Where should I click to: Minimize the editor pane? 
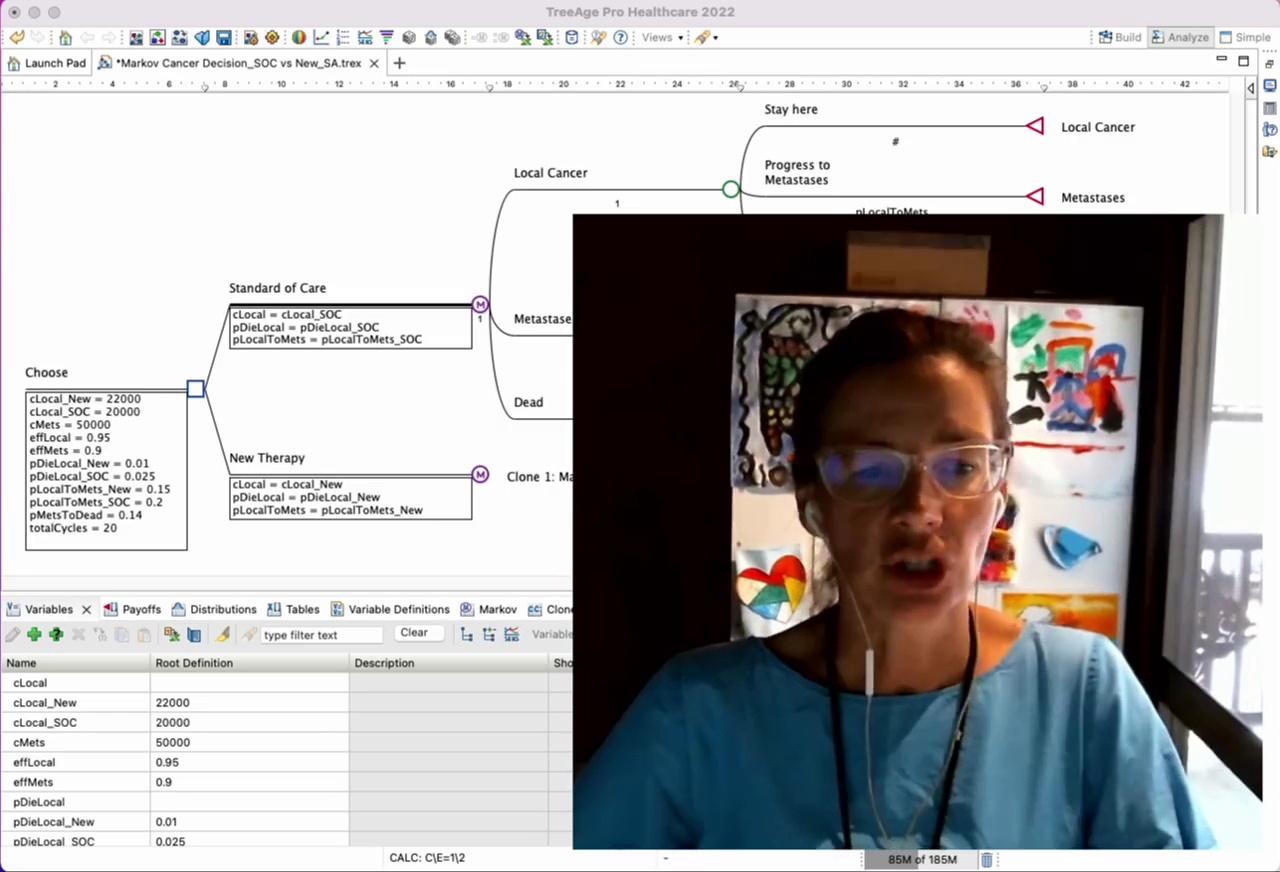1221,60
